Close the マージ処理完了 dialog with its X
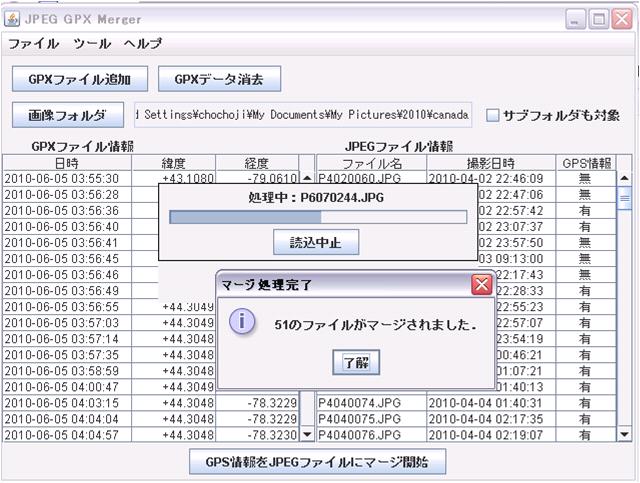This screenshot has height=483, width=640. tap(482, 284)
